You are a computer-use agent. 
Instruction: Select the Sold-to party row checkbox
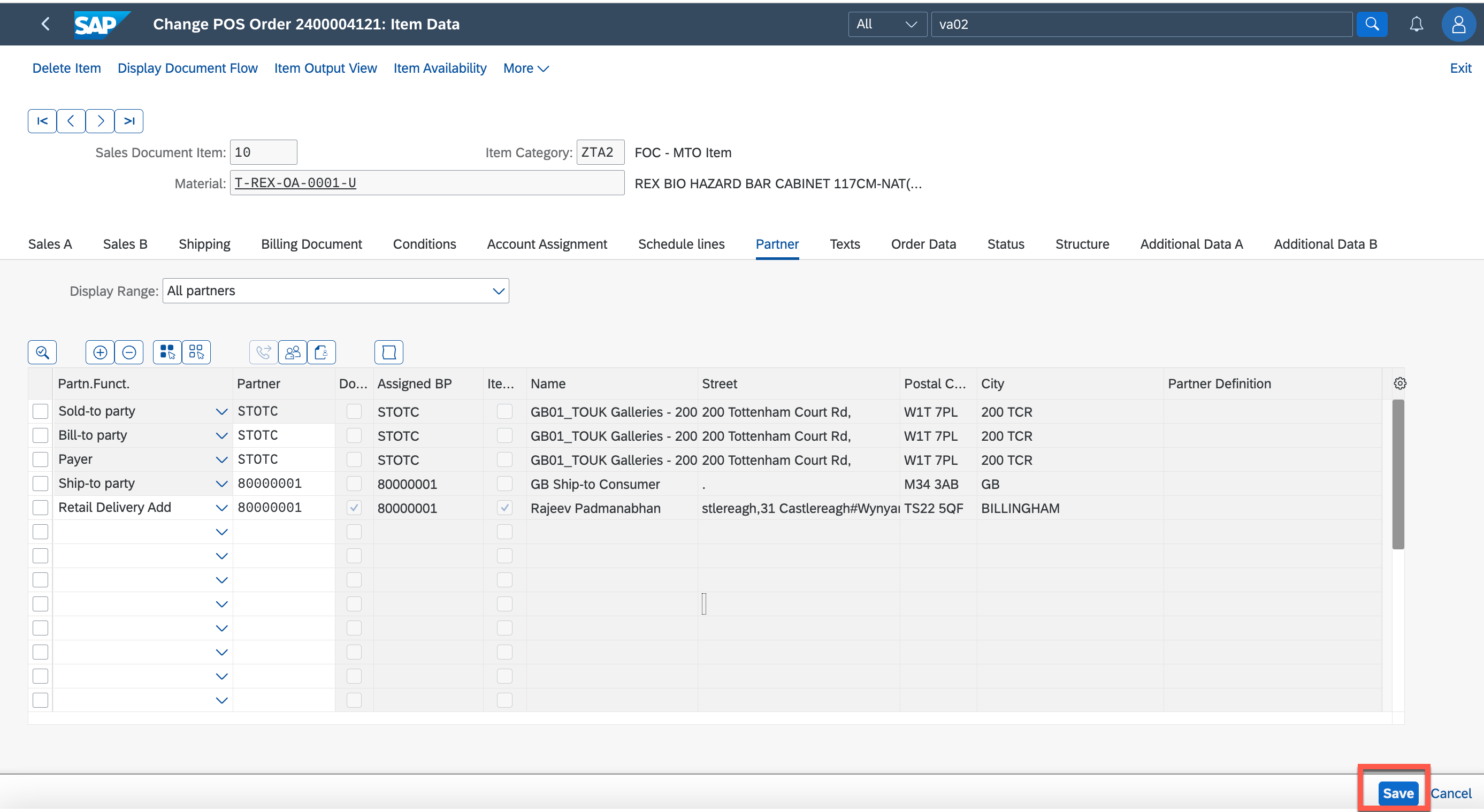(x=40, y=411)
